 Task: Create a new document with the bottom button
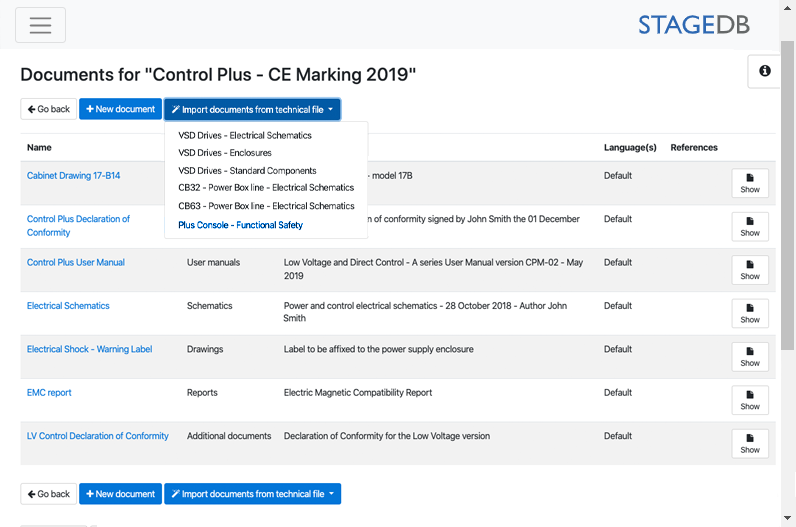coord(120,494)
